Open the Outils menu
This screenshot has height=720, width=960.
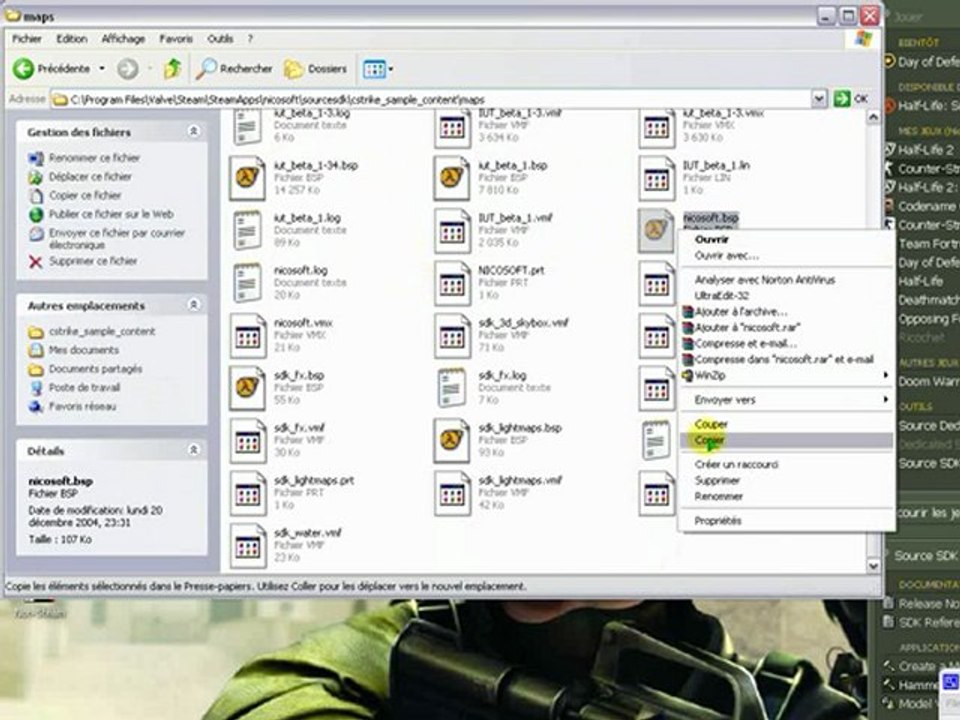click(x=220, y=39)
